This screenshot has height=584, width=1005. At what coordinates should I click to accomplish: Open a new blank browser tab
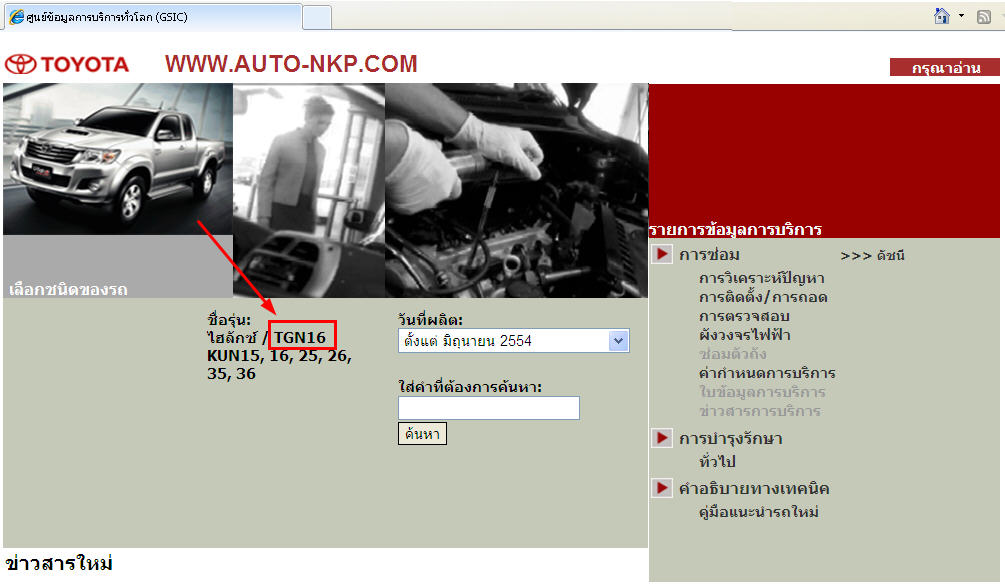pos(317,17)
